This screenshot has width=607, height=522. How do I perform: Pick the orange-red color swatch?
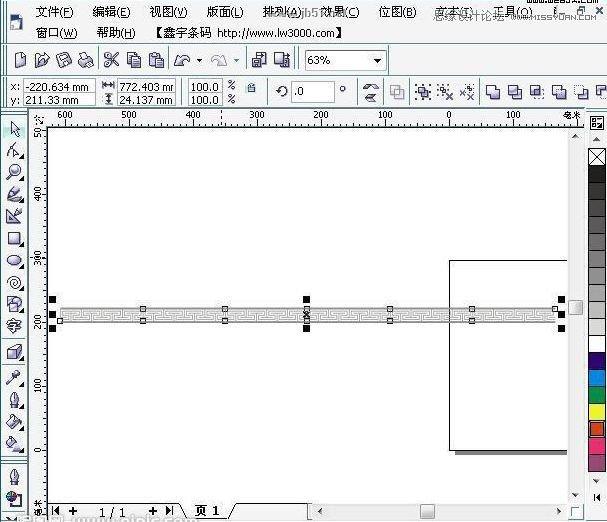tap(597, 429)
